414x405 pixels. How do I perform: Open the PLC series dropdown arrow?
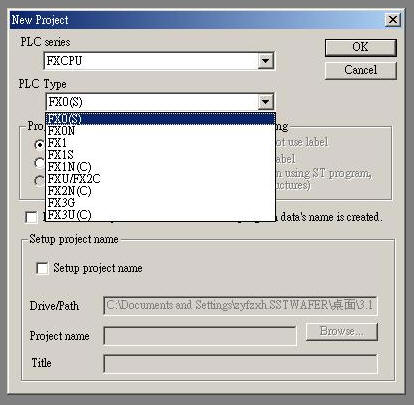click(265, 61)
